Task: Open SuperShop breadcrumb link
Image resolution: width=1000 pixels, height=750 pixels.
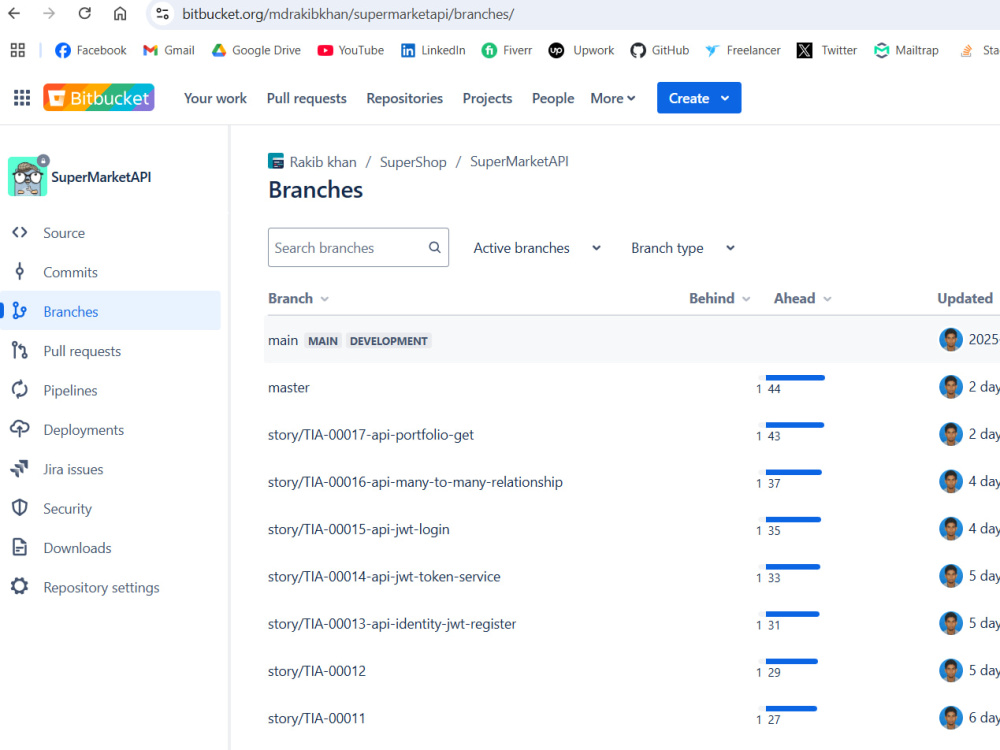Action: [413, 162]
